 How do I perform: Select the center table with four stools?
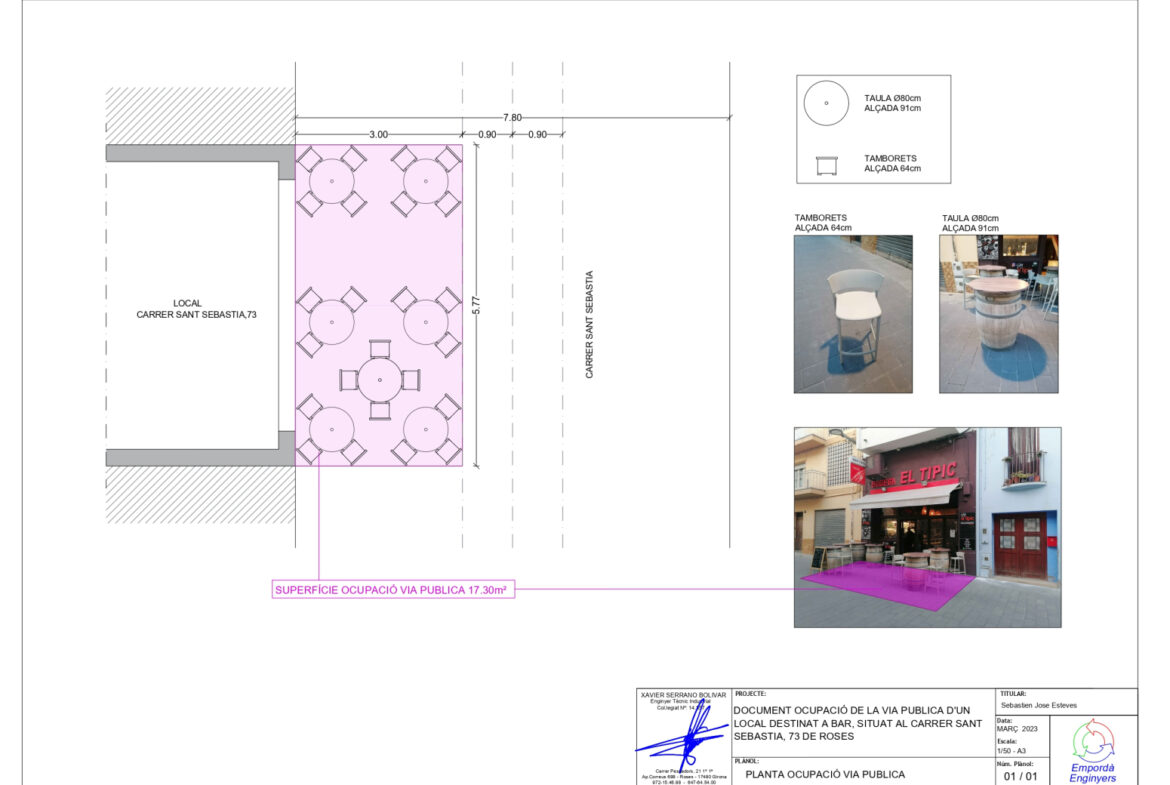379,380
